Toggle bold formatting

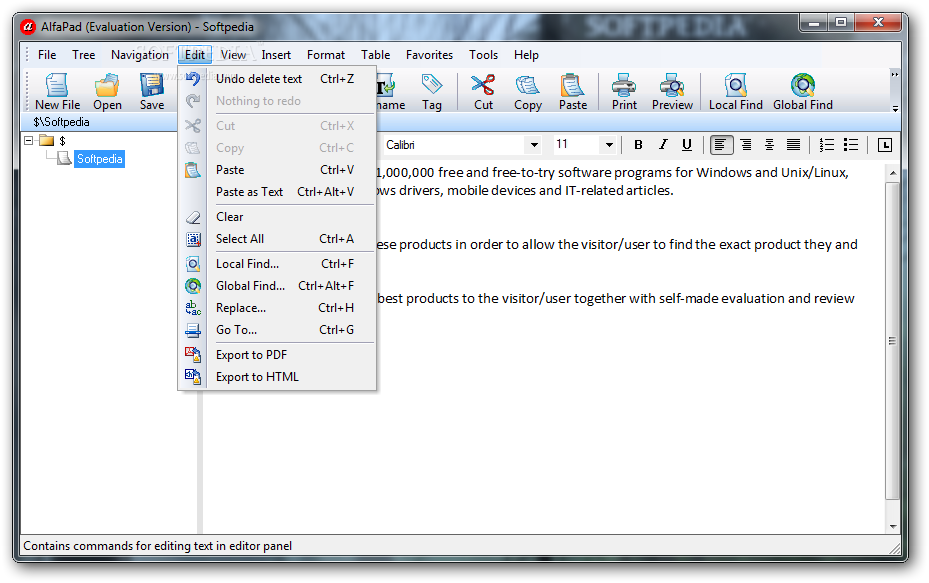pos(638,145)
